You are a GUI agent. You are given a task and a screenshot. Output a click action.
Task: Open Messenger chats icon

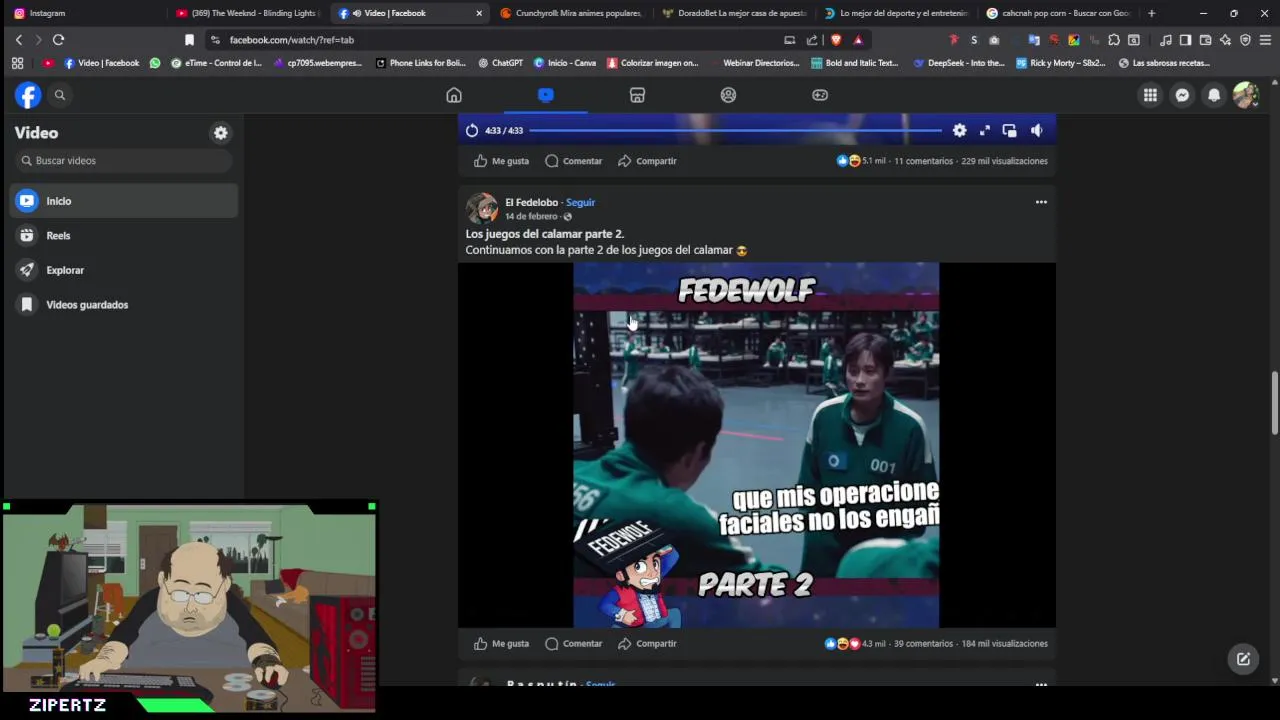pos(1182,95)
